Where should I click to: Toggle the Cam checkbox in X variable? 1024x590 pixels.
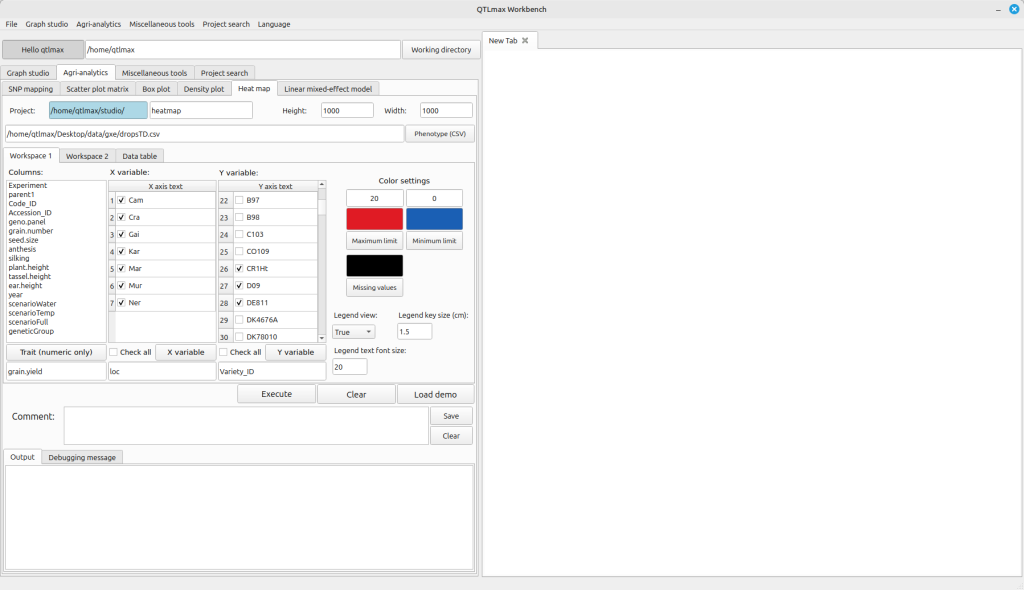(x=121, y=200)
